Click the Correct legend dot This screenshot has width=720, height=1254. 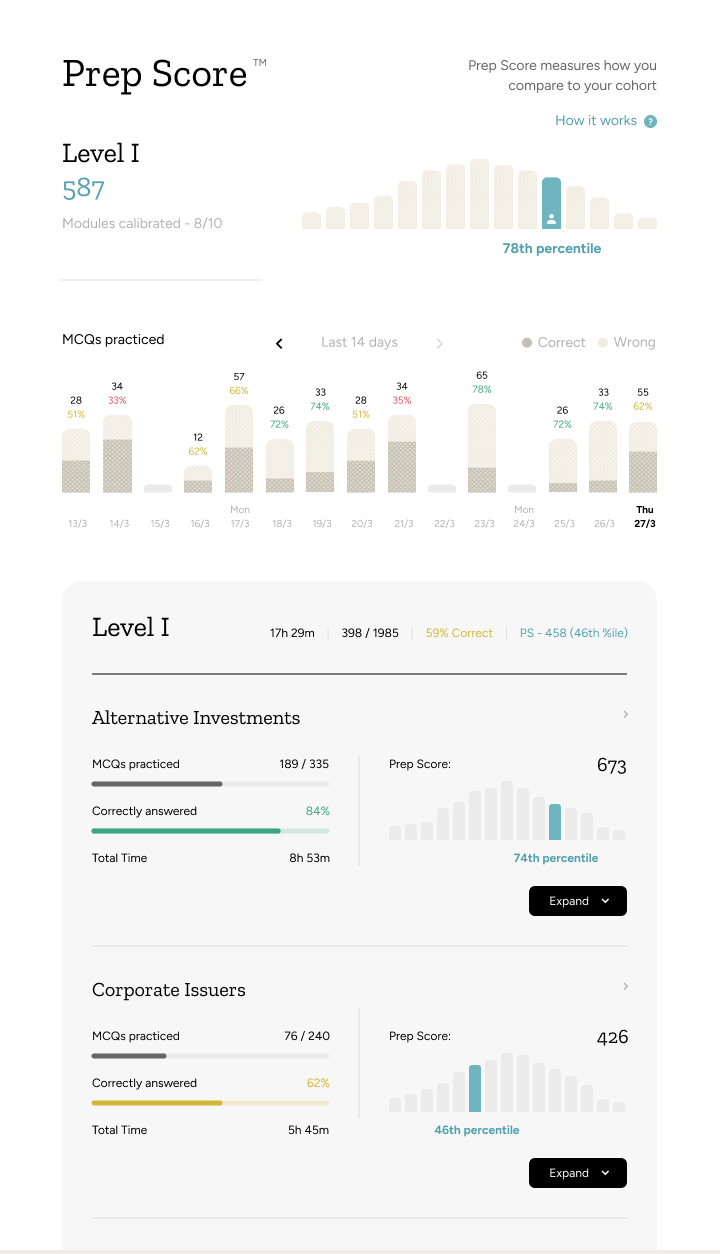pyautogui.click(x=527, y=343)
